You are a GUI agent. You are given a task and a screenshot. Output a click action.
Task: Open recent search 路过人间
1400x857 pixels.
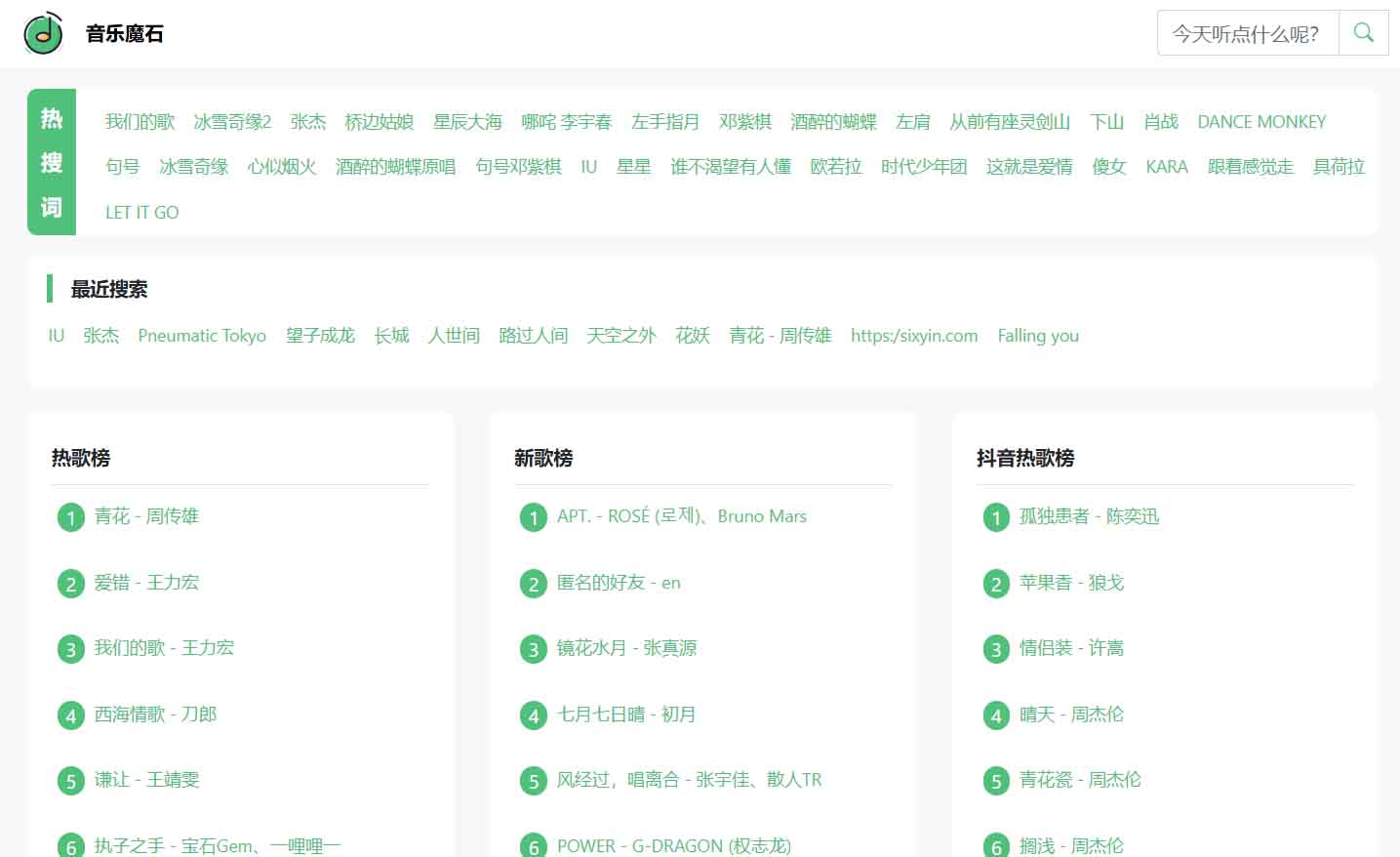[x=533, y=336]
